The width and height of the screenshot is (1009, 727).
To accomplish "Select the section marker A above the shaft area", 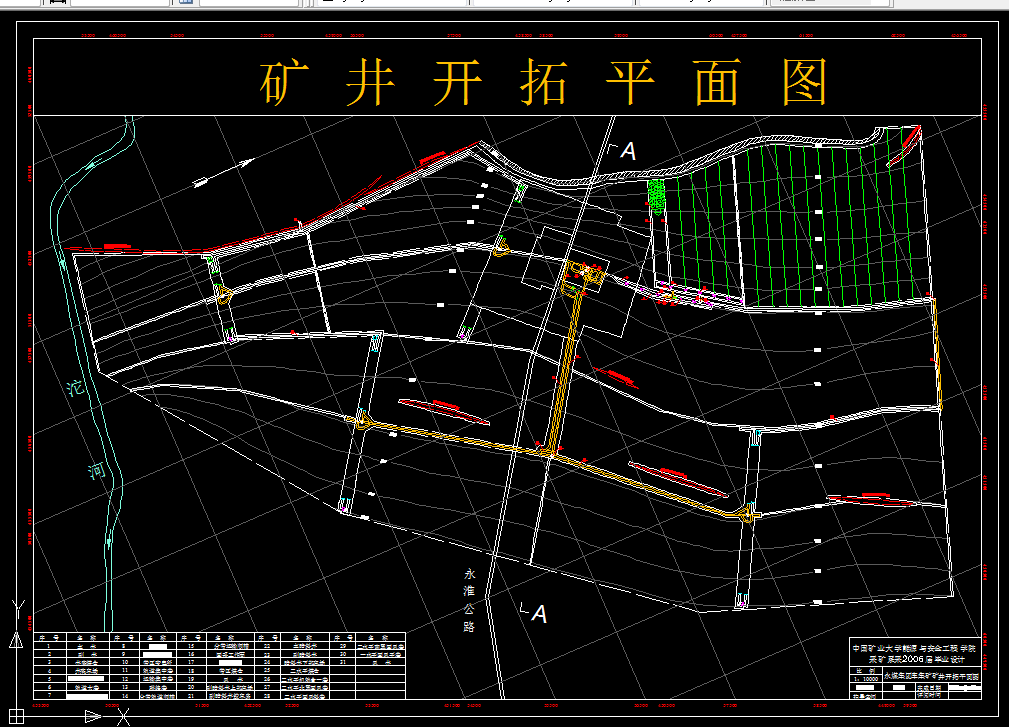I will 628,152.
